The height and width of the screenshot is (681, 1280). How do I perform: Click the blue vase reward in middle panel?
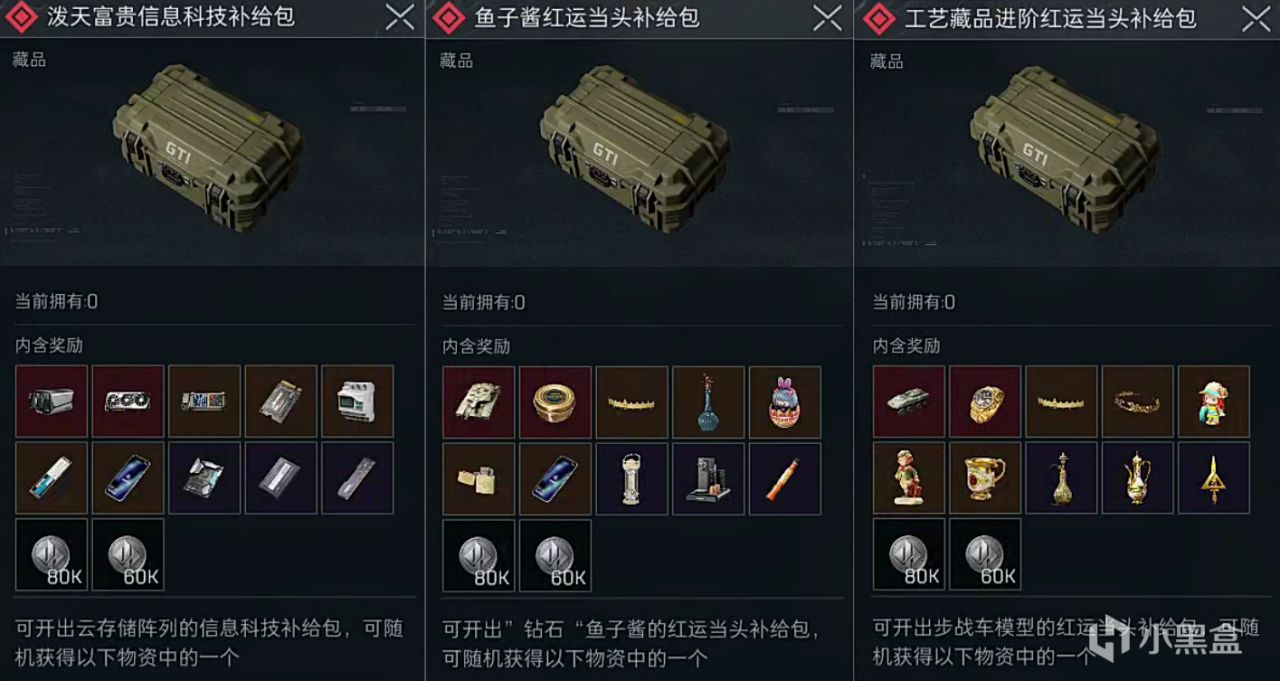click(708, 402)
